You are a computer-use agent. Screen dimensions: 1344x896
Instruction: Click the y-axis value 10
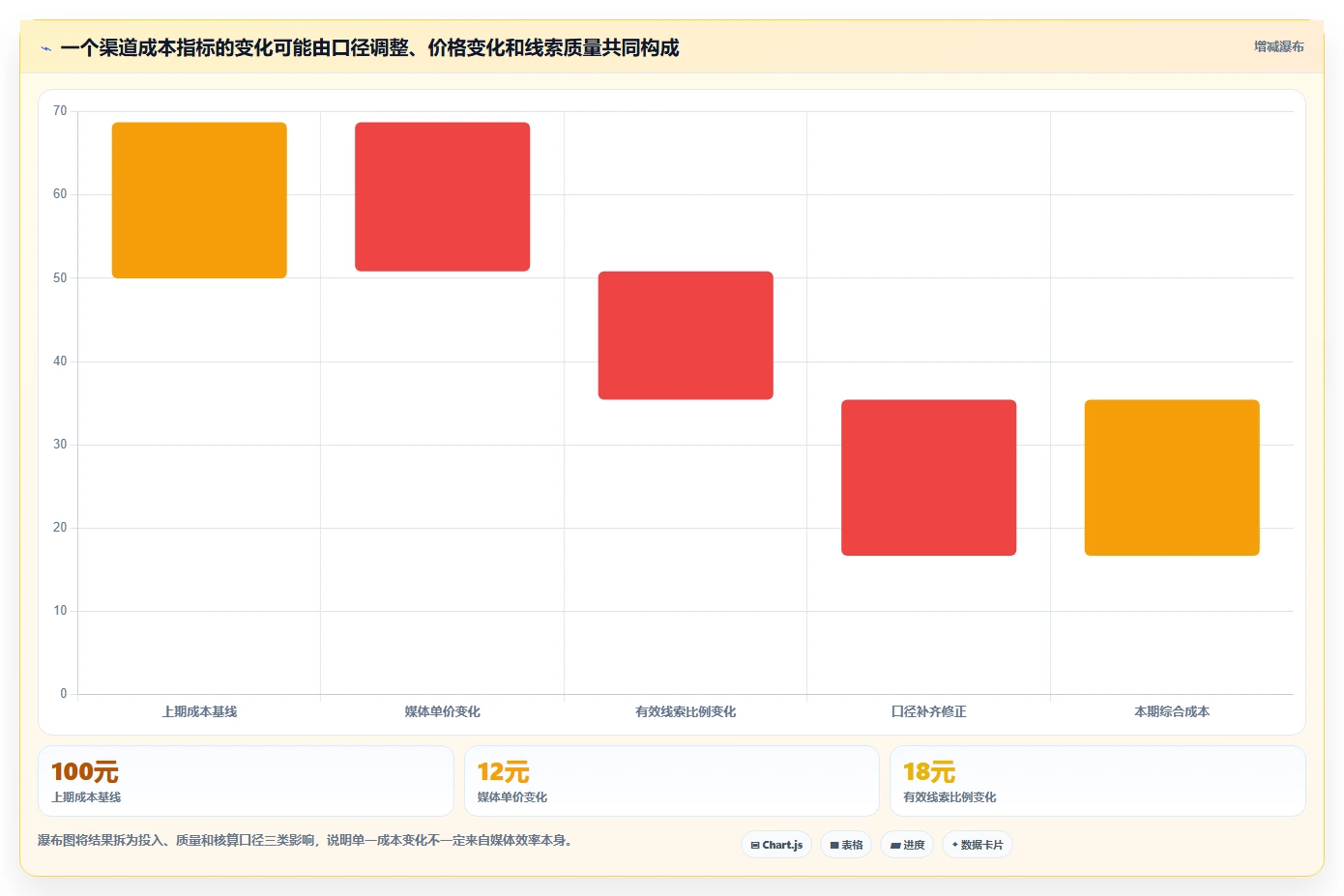pos(60,611)
